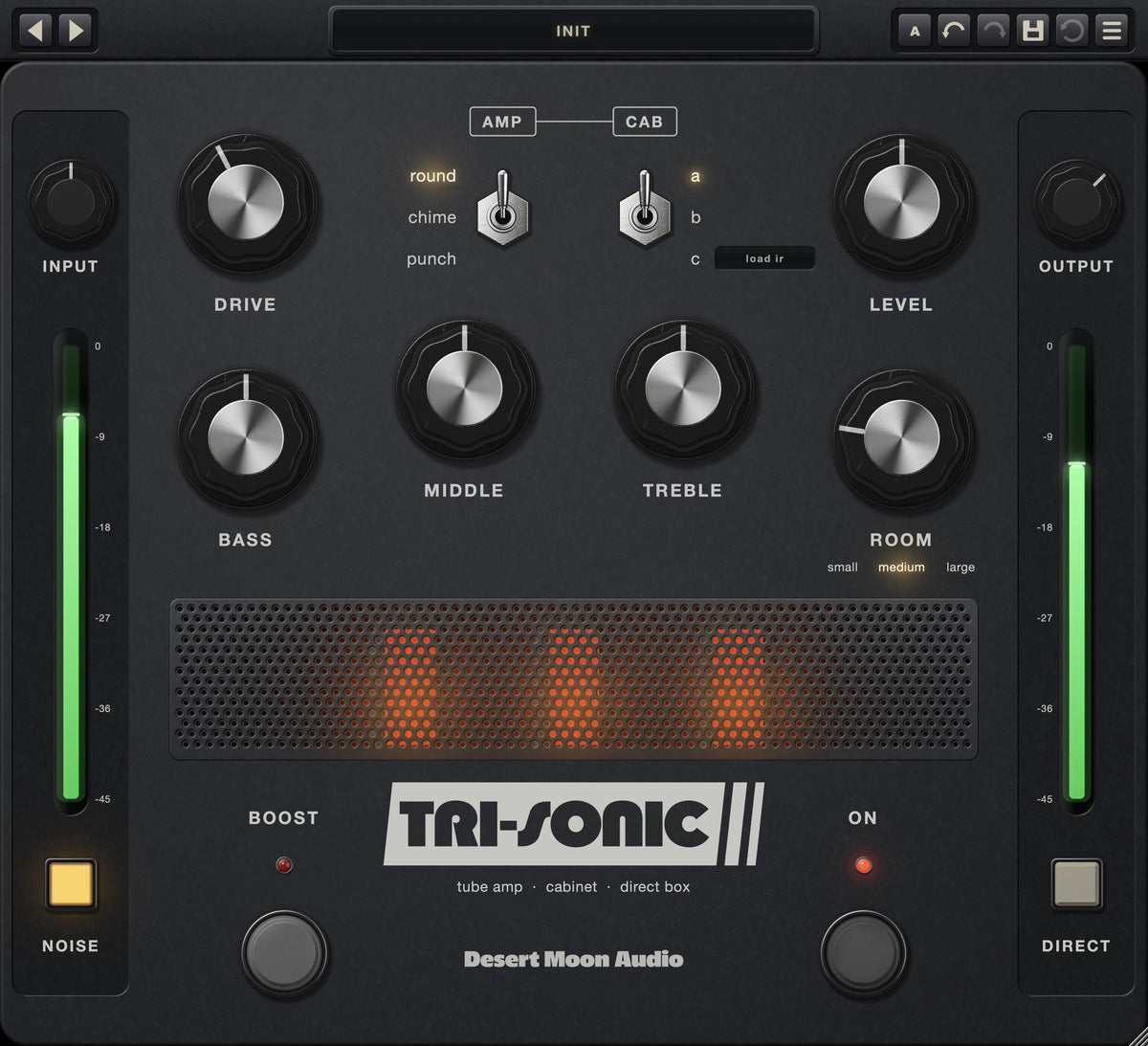
Task: Click the DRIVE knob
Action: [x=246, y=203]
